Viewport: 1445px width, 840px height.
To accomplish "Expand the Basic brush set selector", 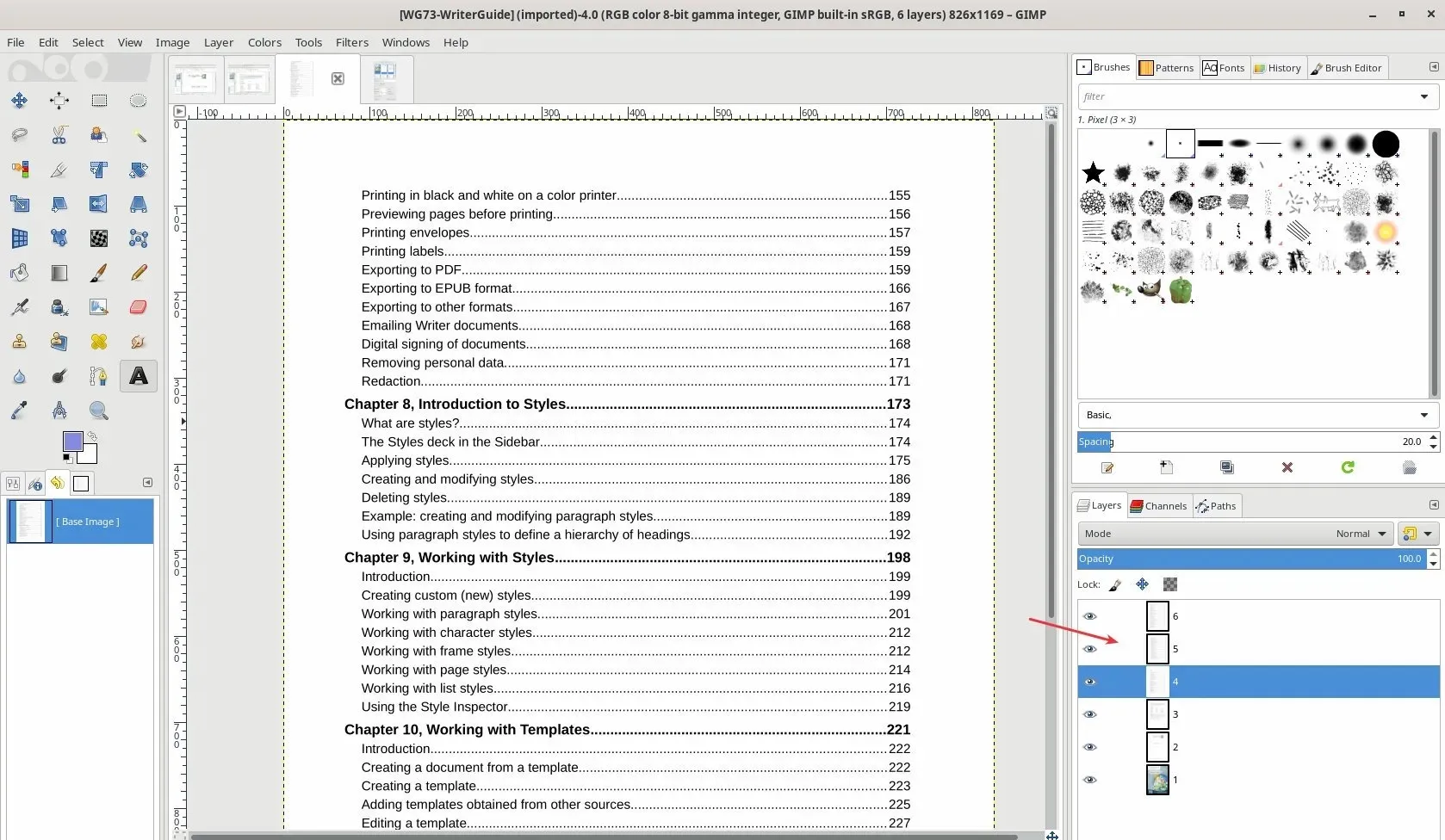I will click(x=1424, y=415).
